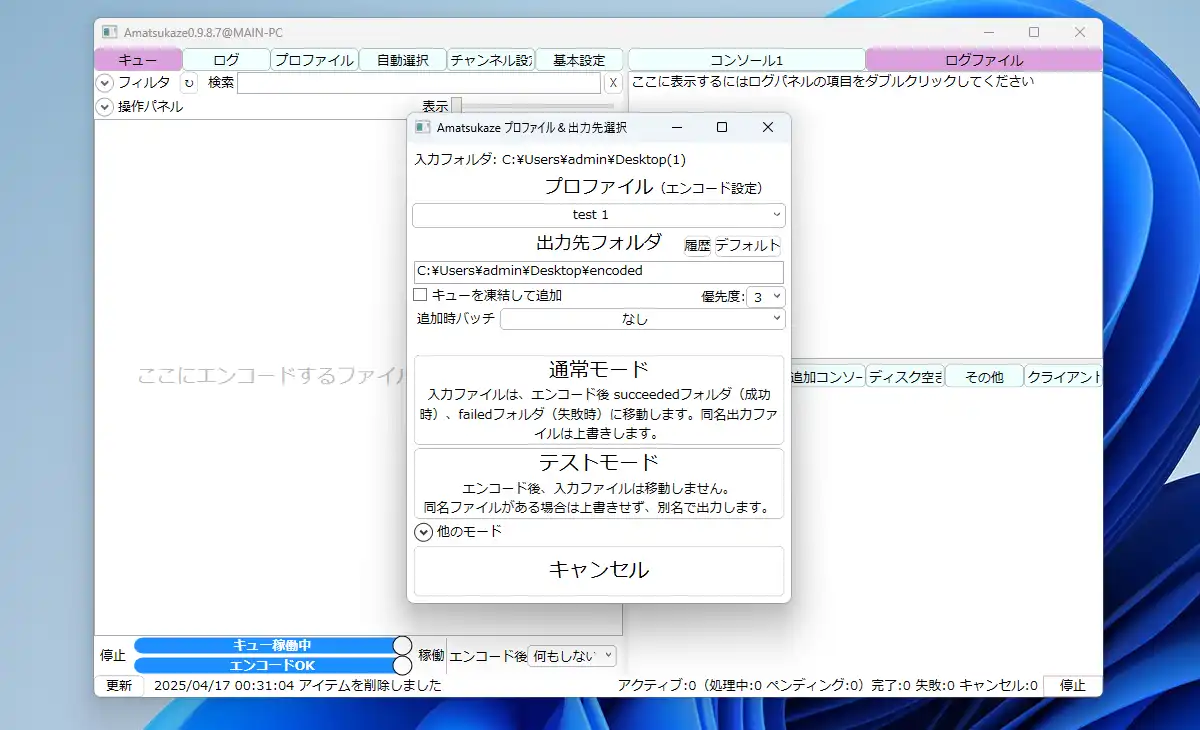Enable キューを凍結して追加 checkbox
The image size is (1200, 730).
coord(421,295)
